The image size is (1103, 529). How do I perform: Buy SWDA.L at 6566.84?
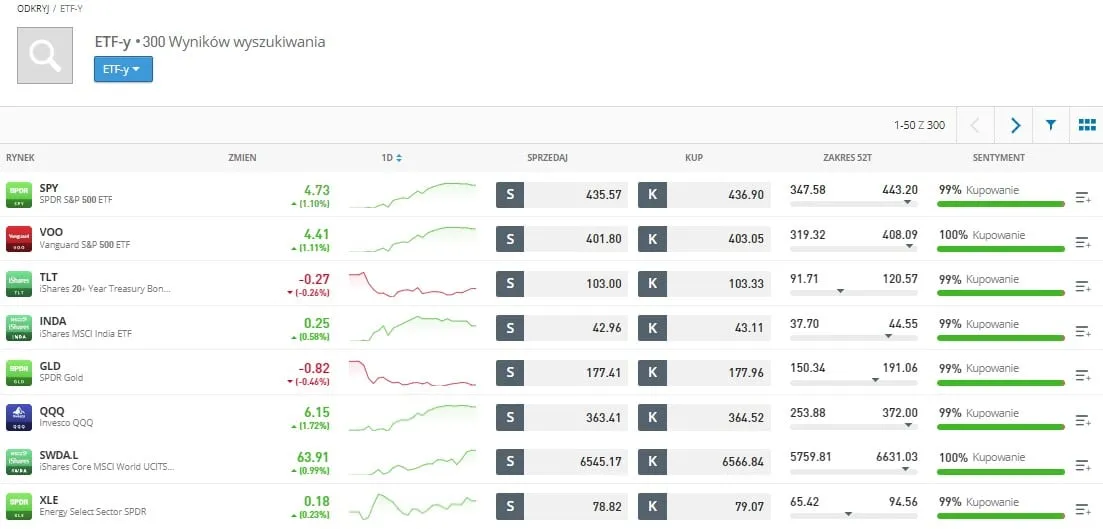tap(704, 461)
